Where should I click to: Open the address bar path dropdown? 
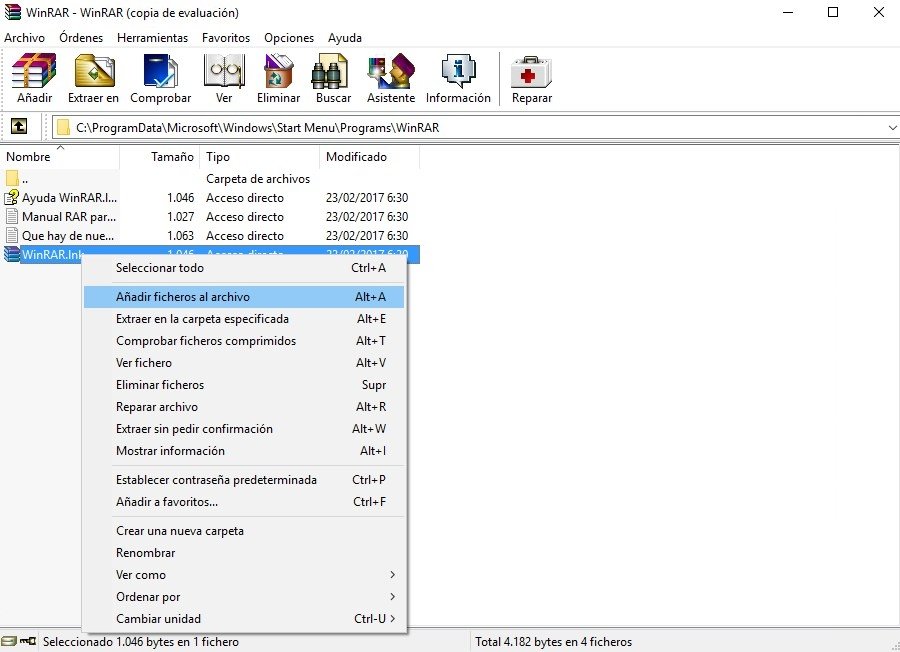[893, 127]
